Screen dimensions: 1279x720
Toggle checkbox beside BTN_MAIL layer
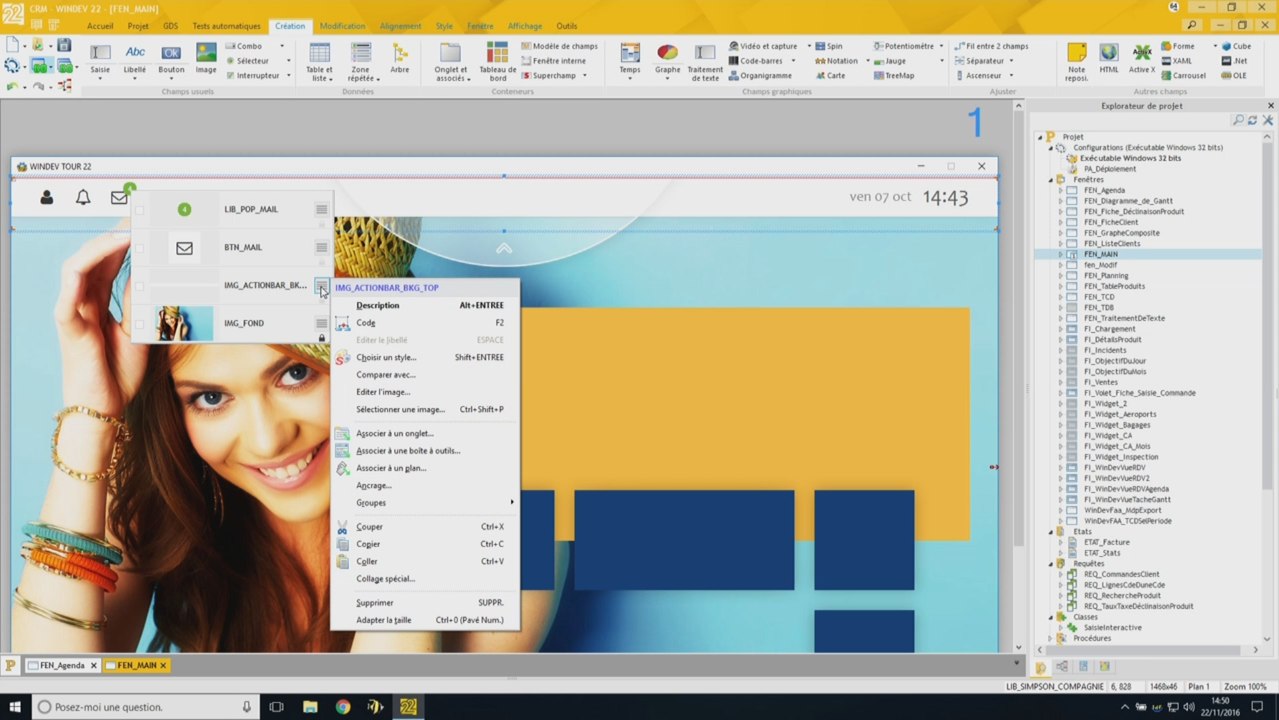tap(139, 248)
